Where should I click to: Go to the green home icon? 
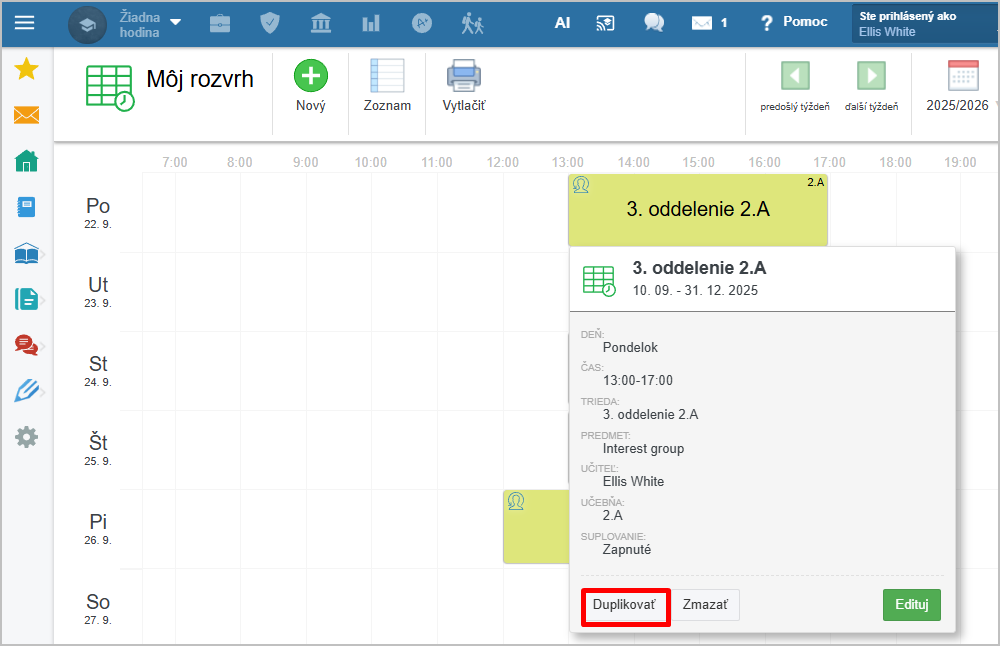coord(26,161)
